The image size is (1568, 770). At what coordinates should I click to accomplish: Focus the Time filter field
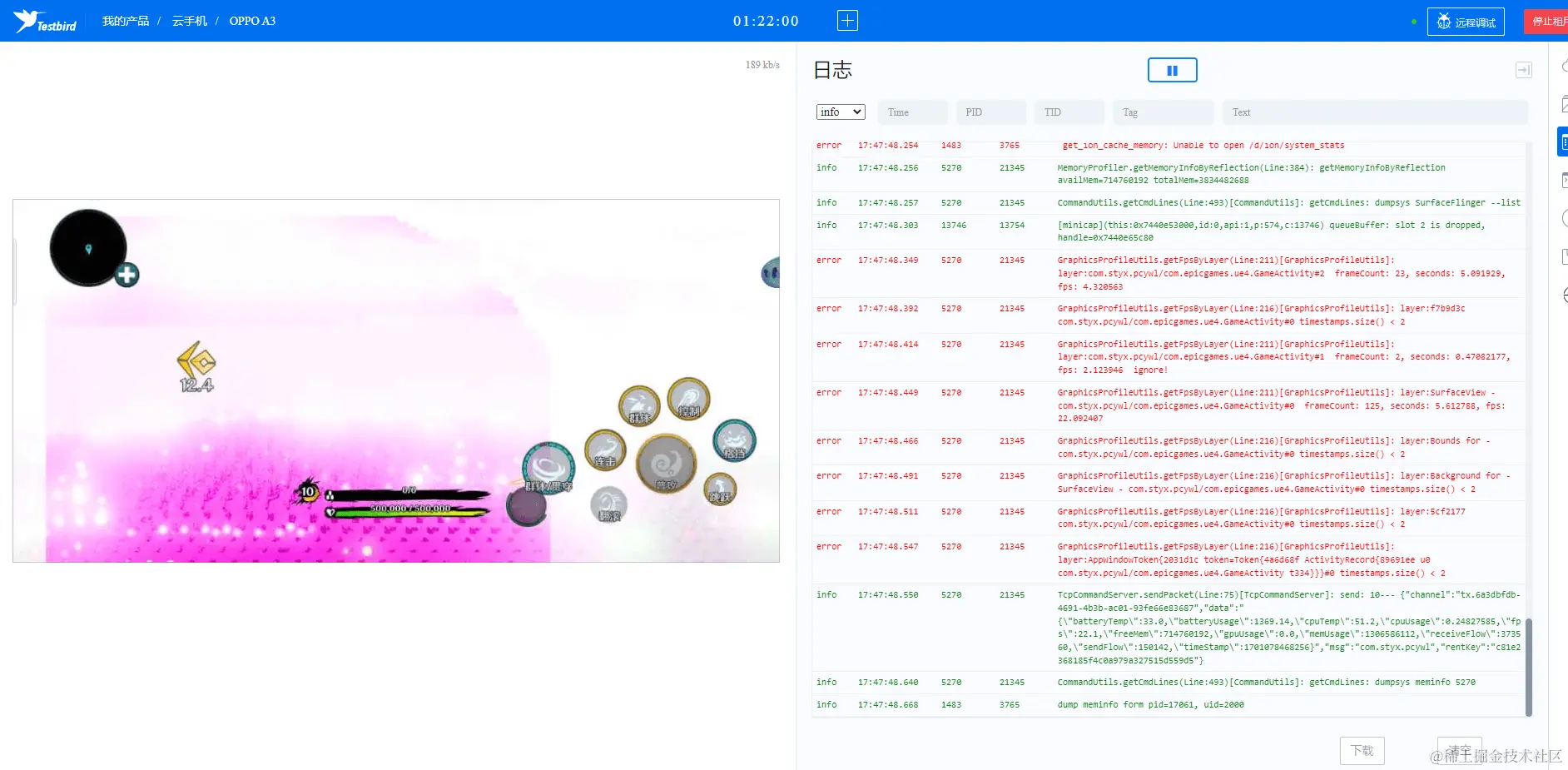912,112
